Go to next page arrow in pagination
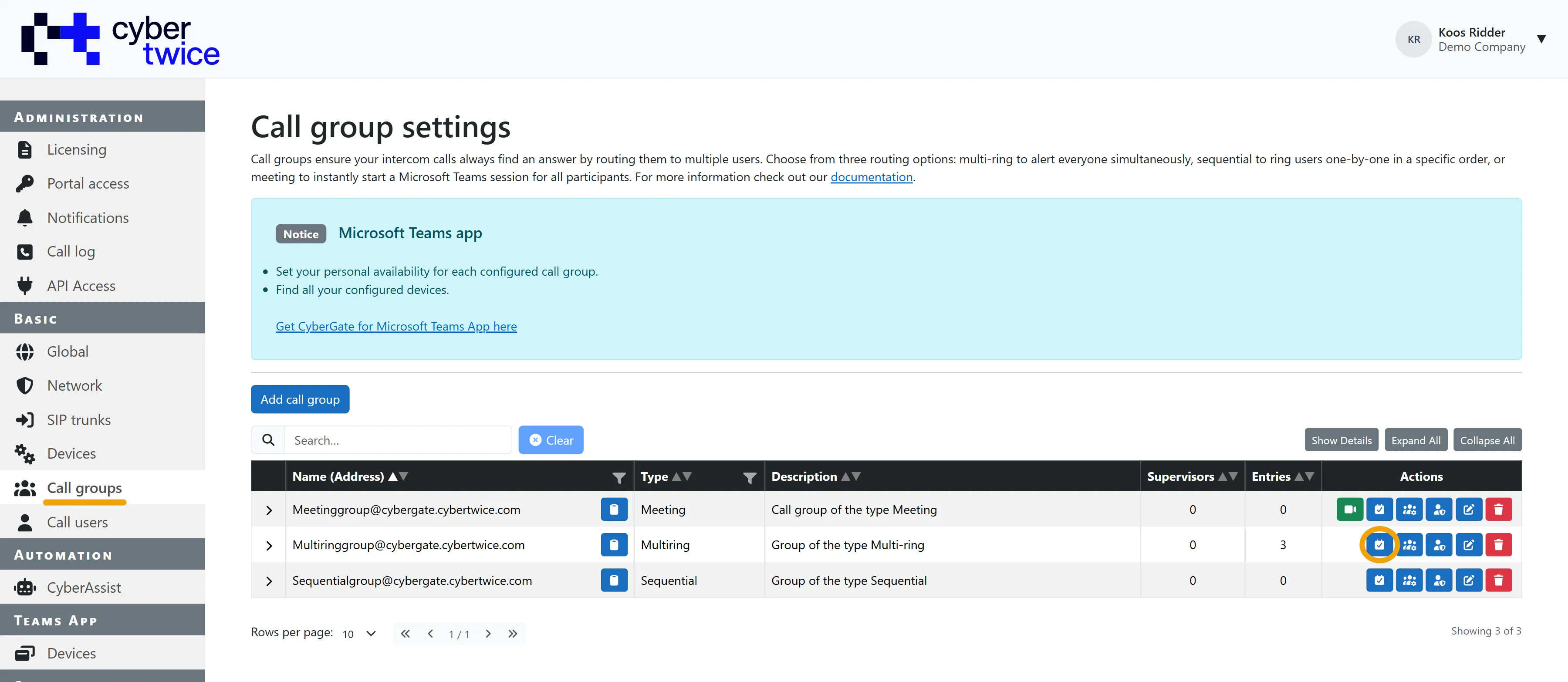The width and height of the screenshot is (1568, 682). 488,633
